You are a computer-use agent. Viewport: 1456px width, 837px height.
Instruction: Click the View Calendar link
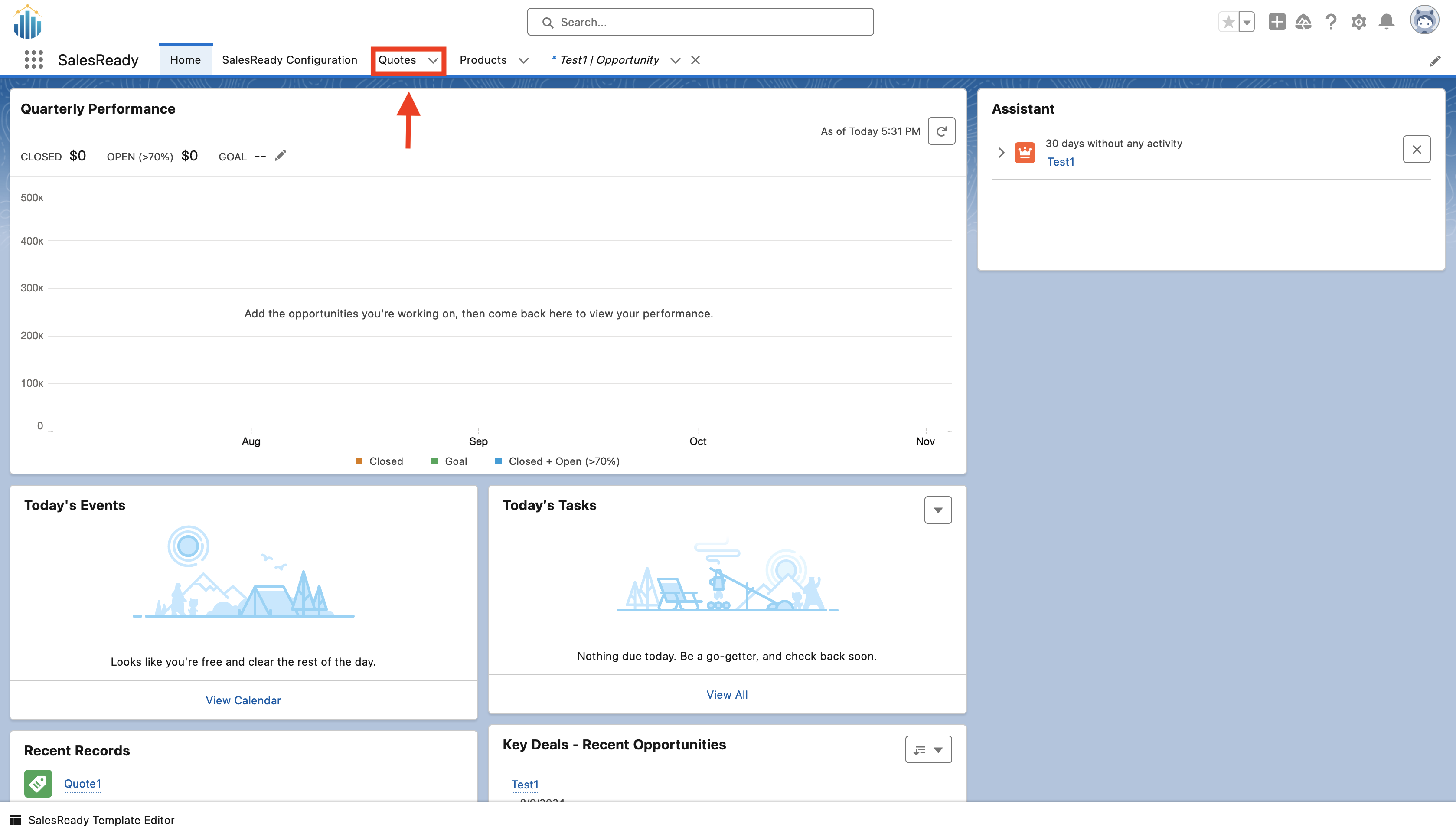pyautogui.click(x=243, y=700)
